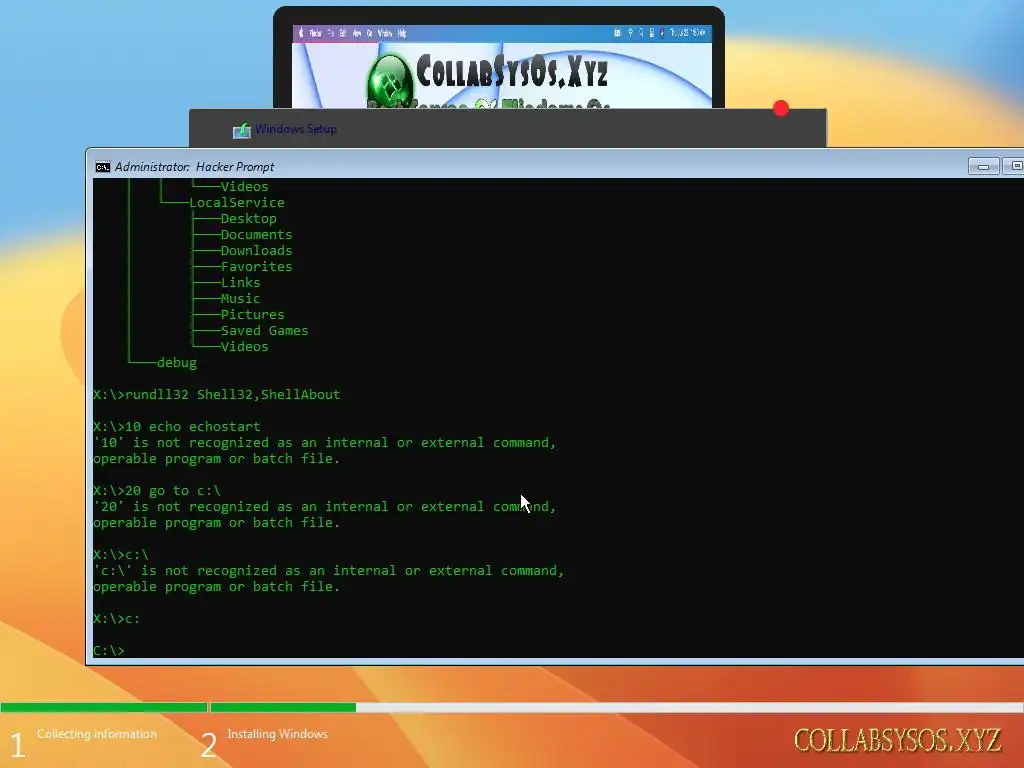The image size is (1024, 768).
Task: Click the 'Collecting information' step label
Action: pos(97,734)
